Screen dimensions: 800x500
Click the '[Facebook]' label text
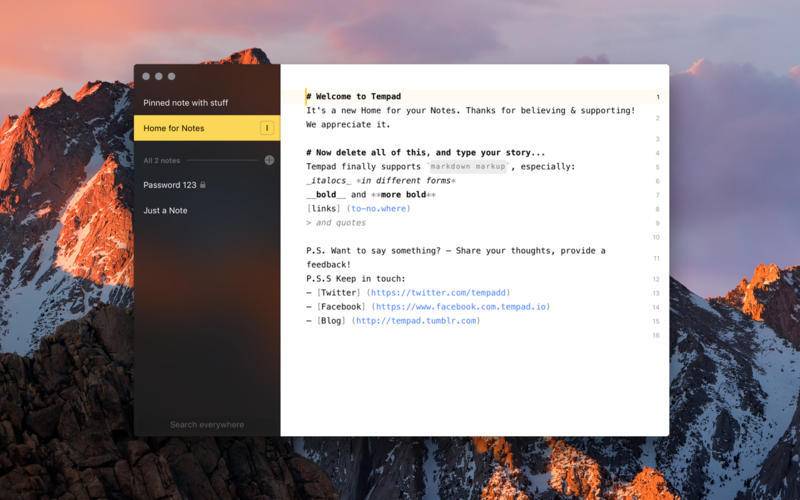341,307
